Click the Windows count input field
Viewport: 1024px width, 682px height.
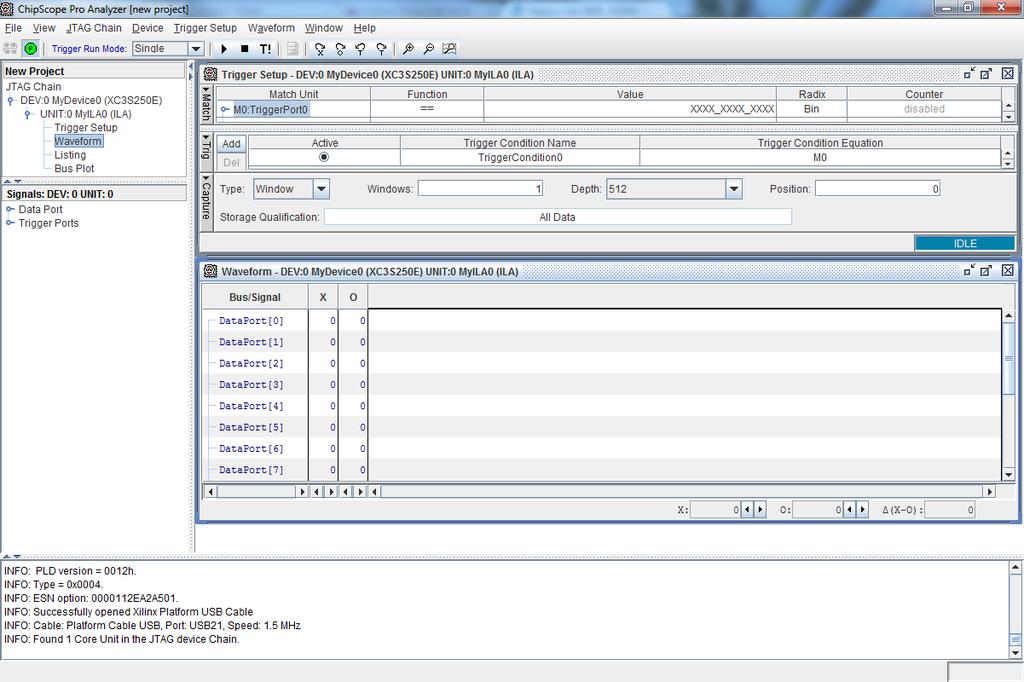[481, 189]
